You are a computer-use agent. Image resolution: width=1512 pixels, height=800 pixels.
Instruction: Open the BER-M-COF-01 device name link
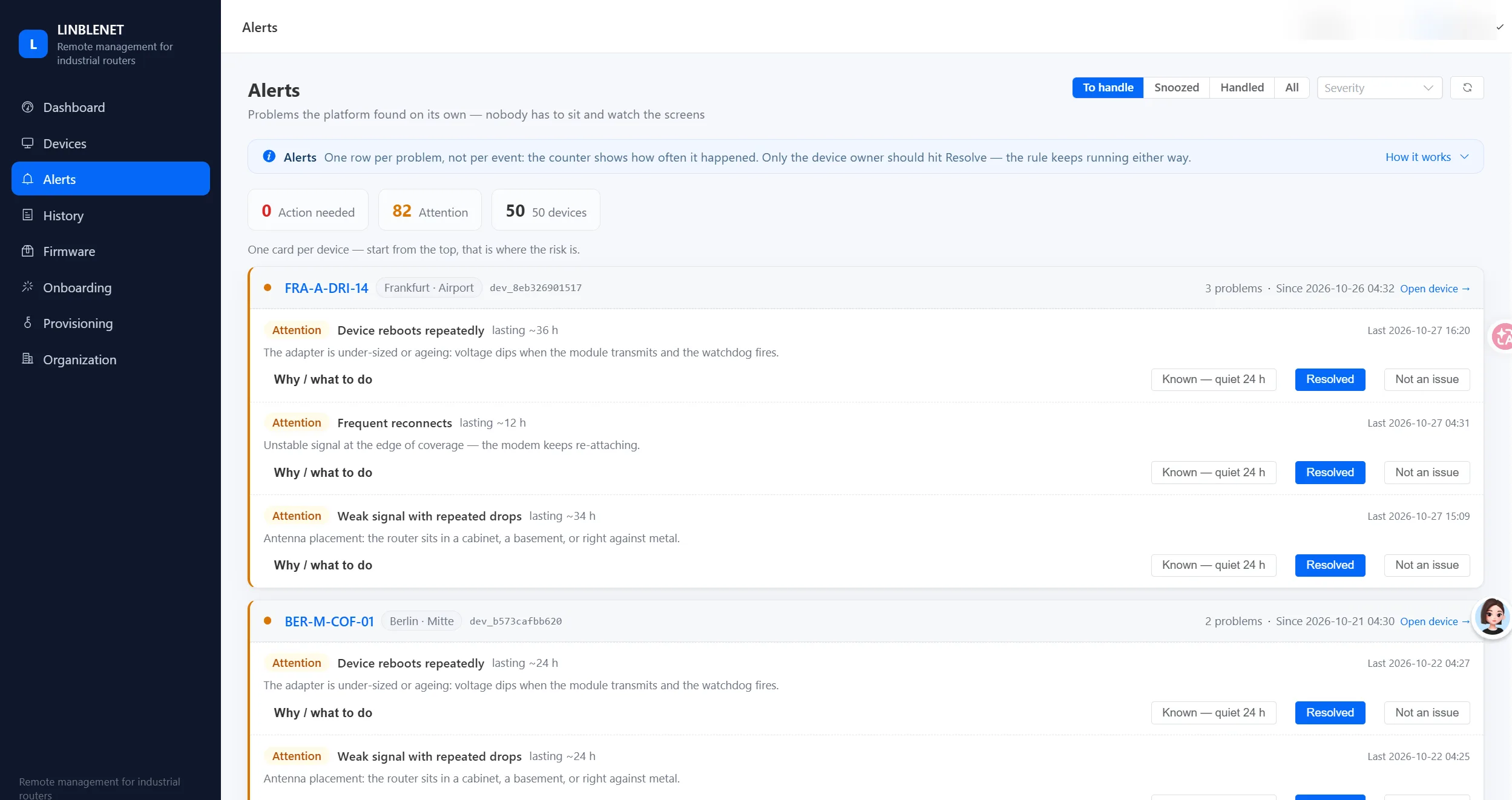(329, 621)
